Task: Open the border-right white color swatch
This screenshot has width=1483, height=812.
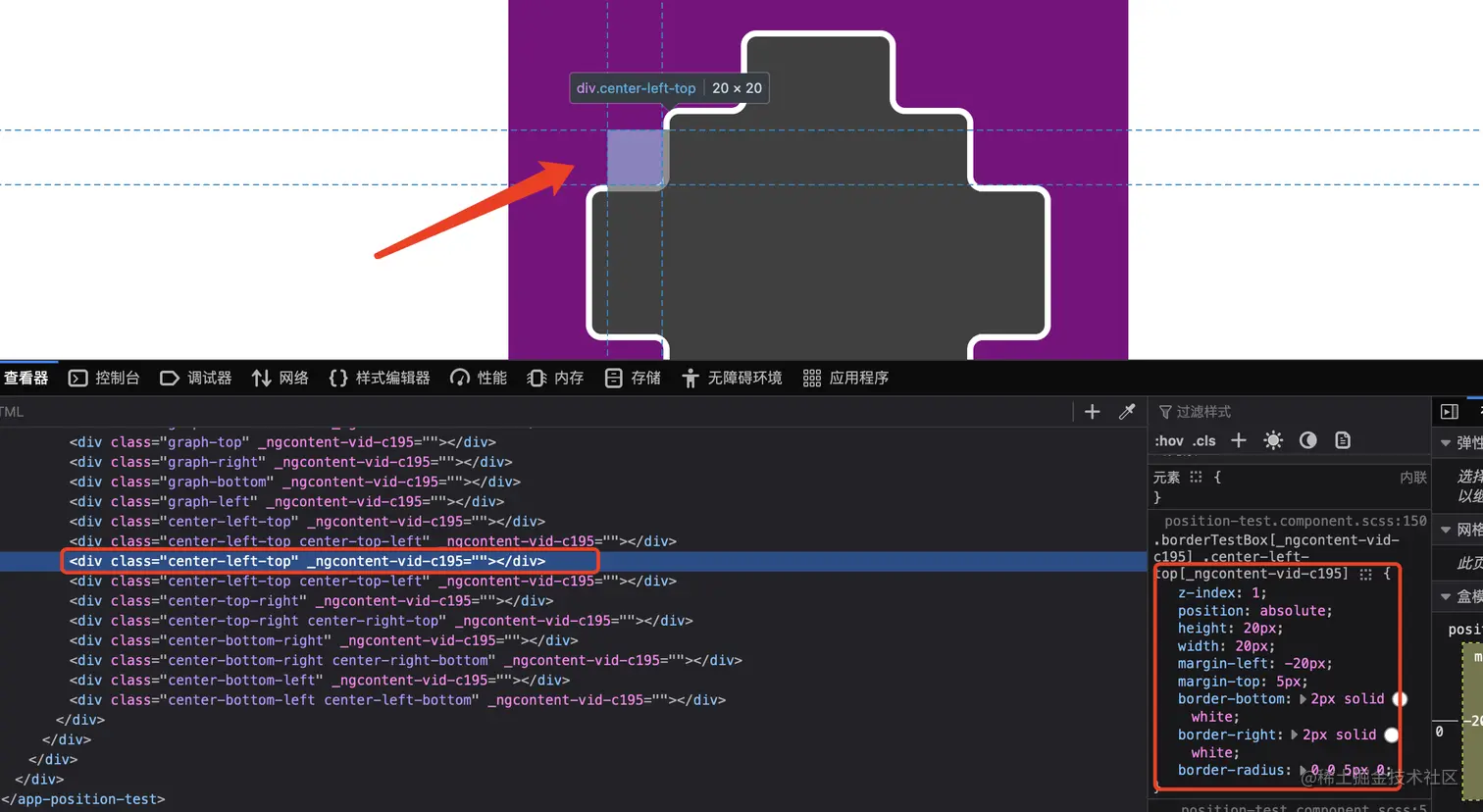Action: 1391,735
